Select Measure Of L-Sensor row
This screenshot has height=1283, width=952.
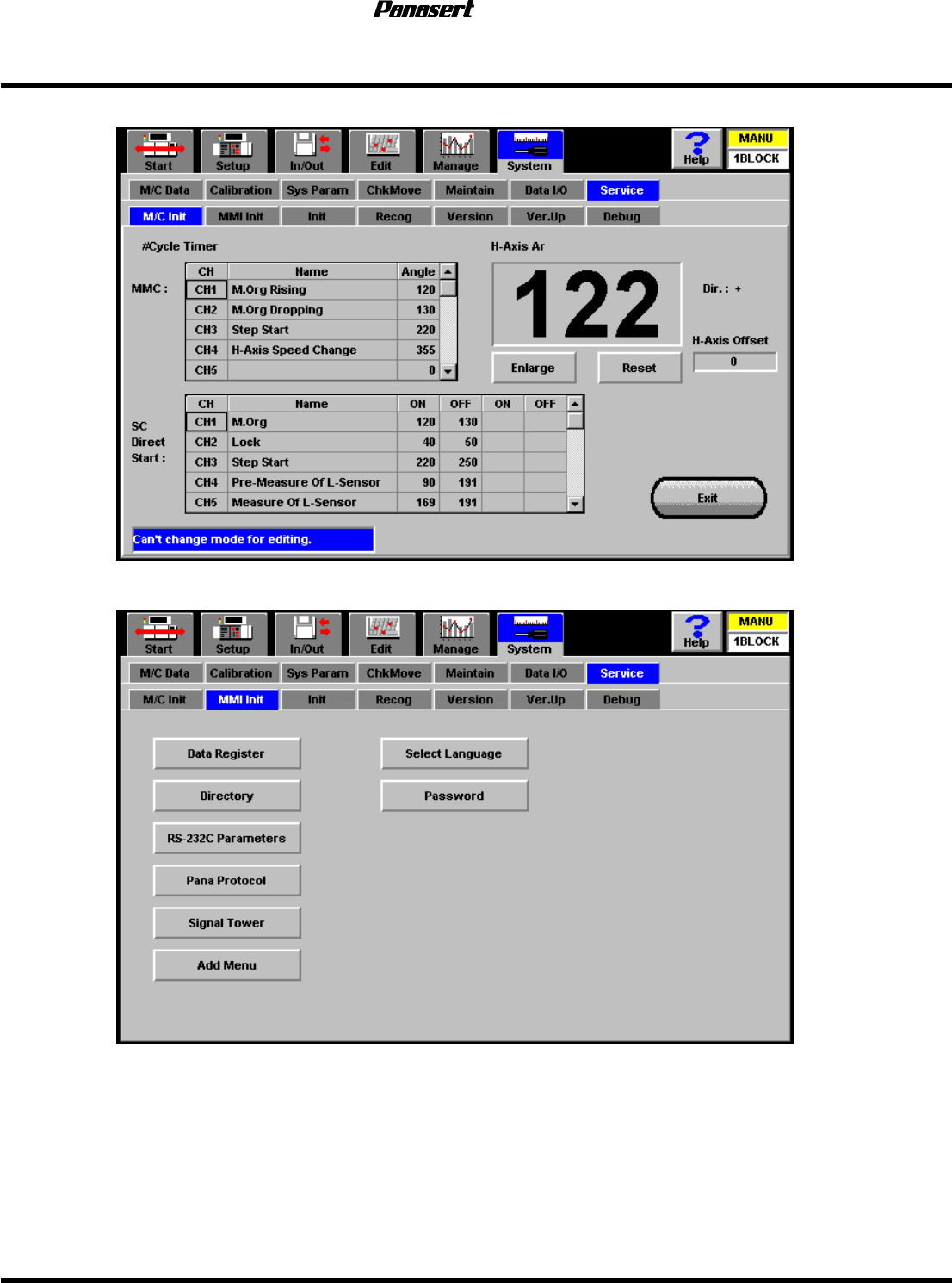click(x=376, y=503)
